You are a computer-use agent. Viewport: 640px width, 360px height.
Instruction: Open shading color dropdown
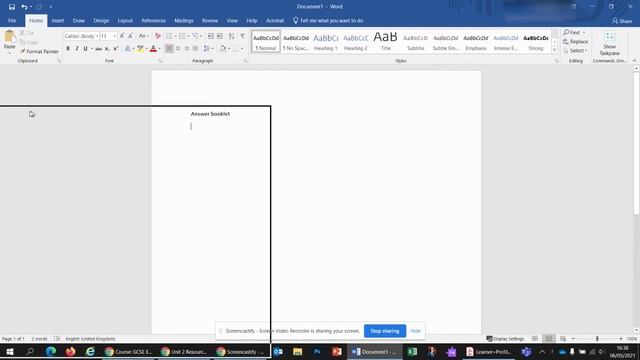229,49
